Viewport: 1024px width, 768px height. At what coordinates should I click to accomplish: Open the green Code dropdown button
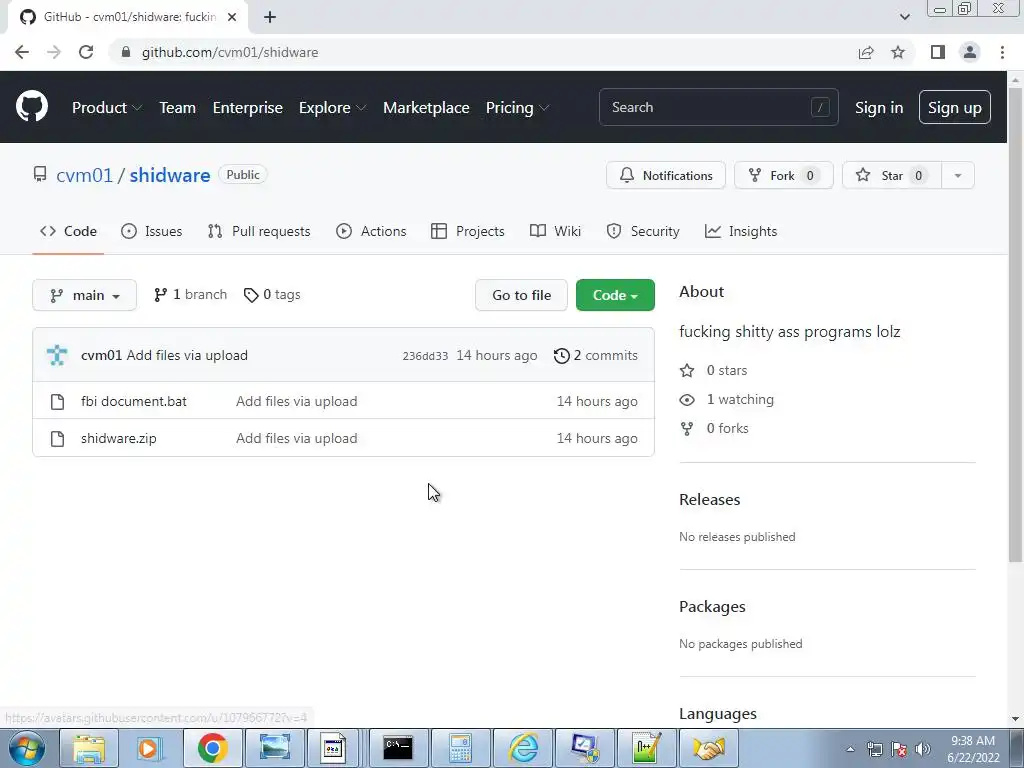[x=615, y=295]
